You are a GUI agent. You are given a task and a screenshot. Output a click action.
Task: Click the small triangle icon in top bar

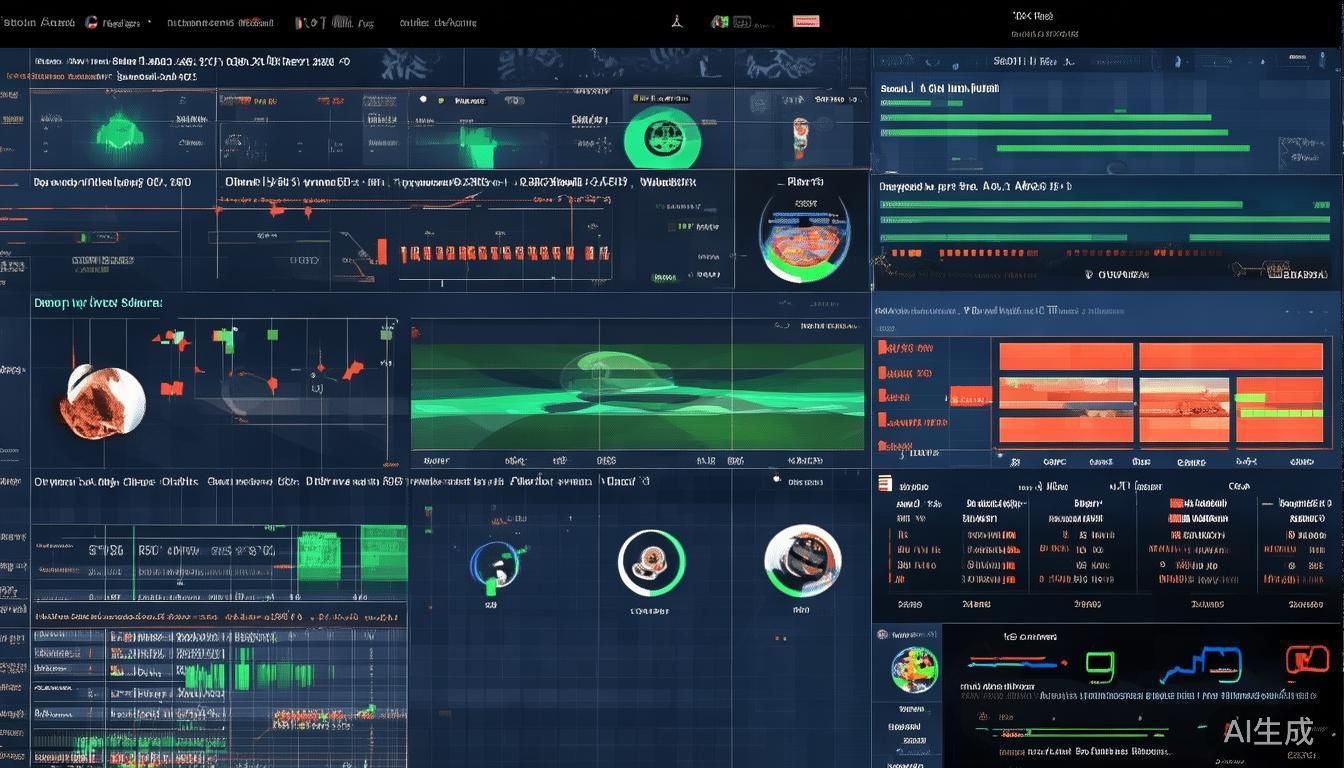(x=676, y=21)
